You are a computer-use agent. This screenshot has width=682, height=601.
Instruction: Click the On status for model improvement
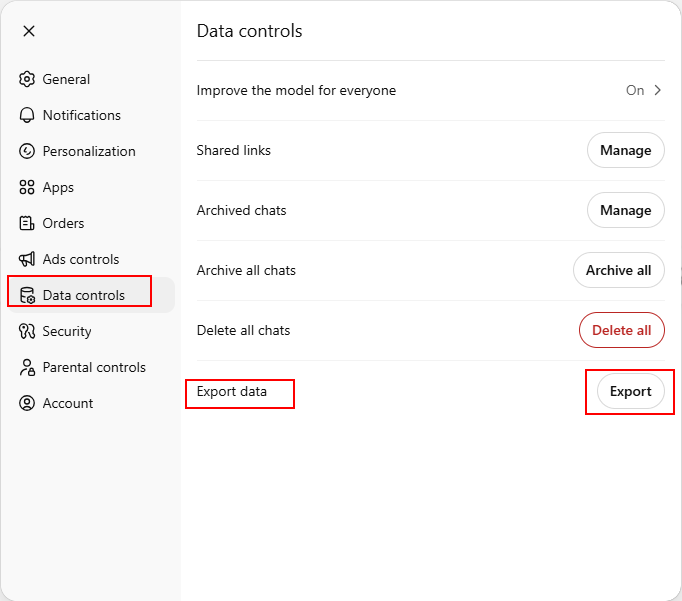tap(635, 90)
